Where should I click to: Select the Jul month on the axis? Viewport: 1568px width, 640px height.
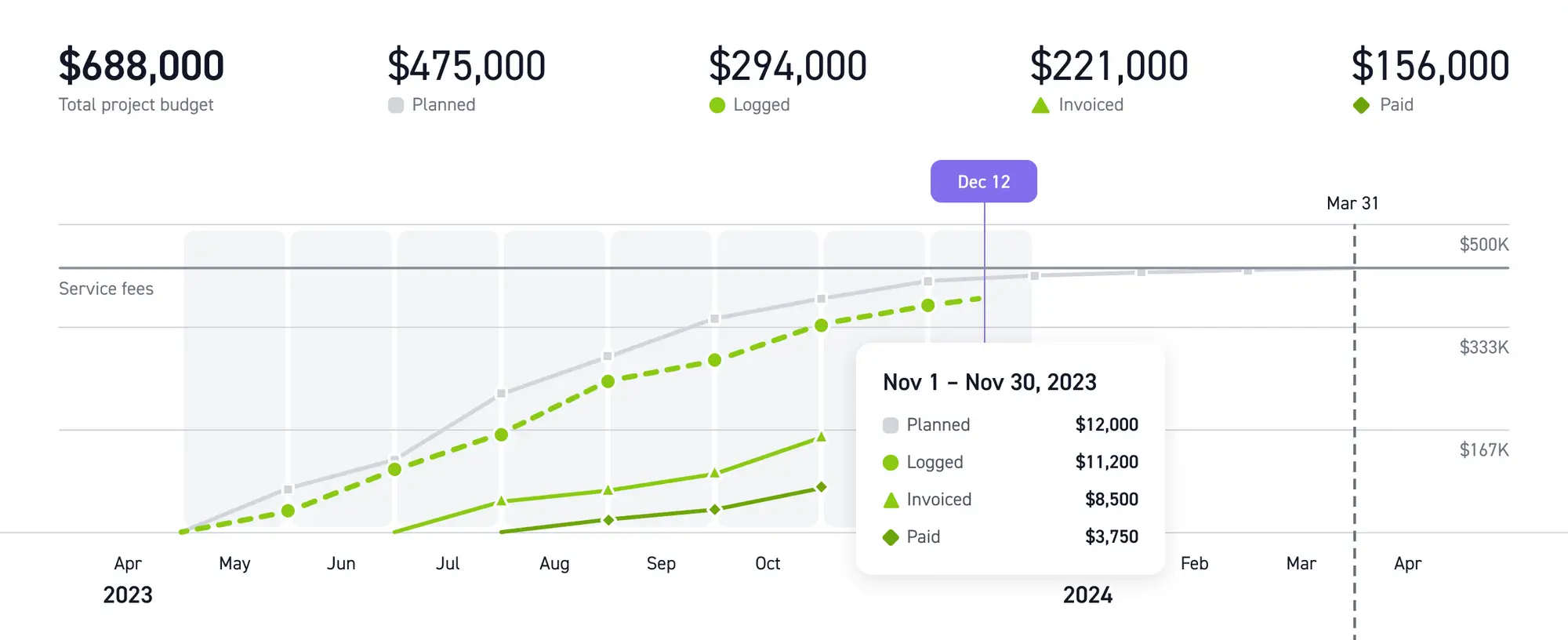[x=448, y=564]
